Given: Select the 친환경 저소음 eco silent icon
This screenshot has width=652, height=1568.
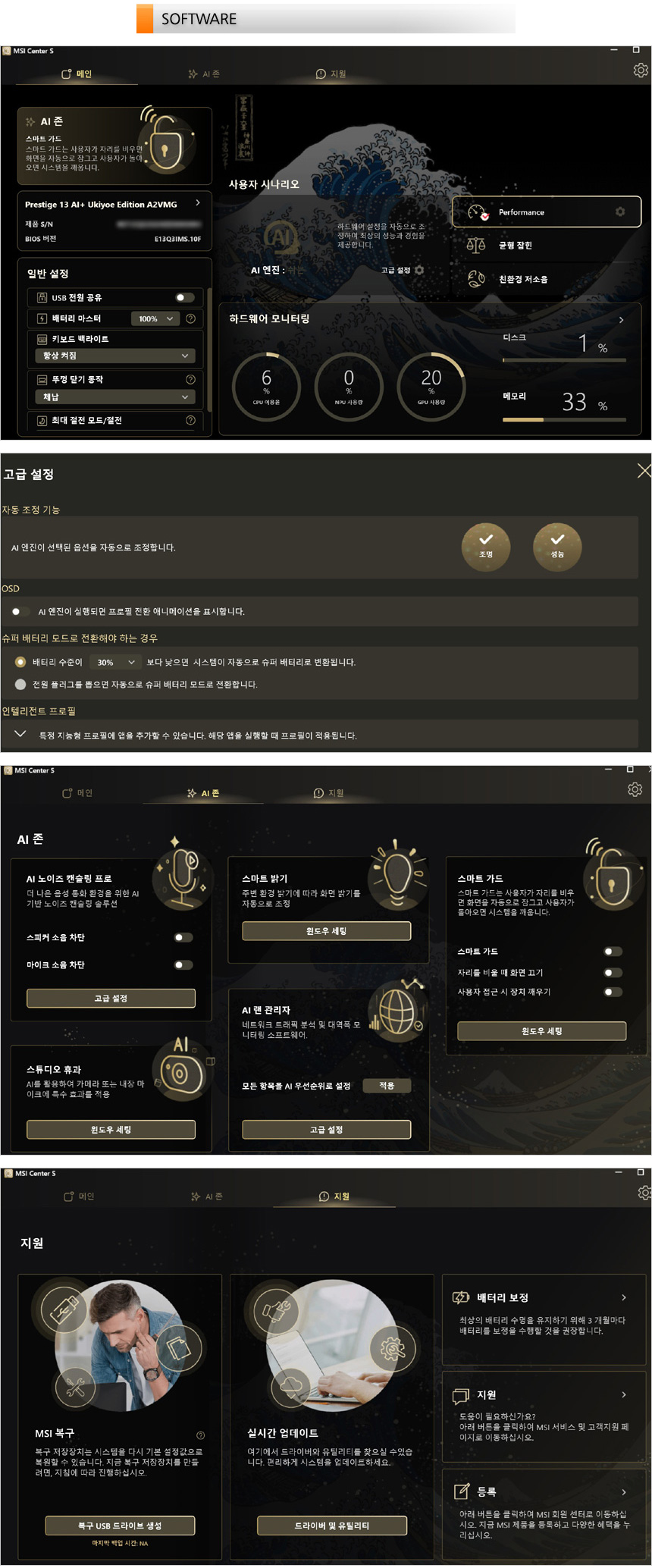Looking at the screenshot, I should click(x=476, y=279).
